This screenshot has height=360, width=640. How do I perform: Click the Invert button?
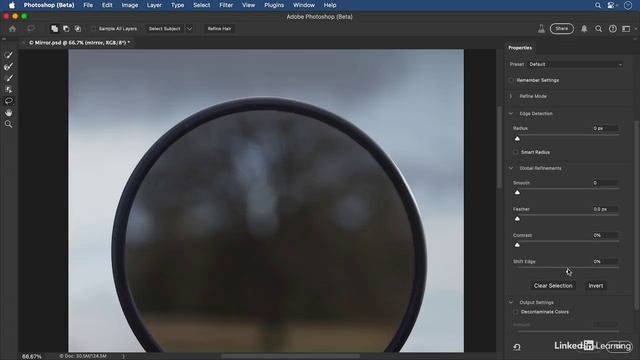(596, 286)
